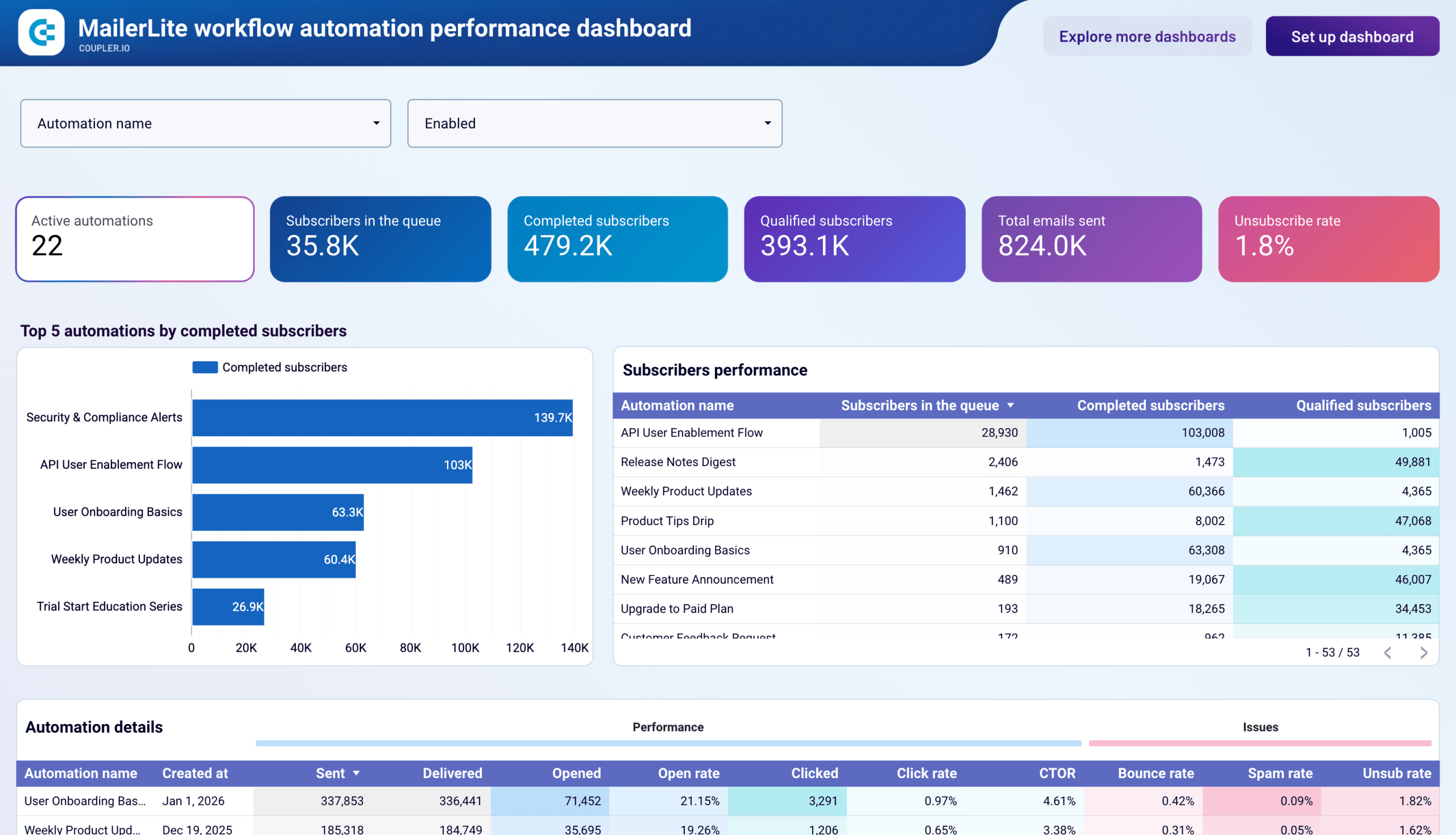1456x835 pixels.
Task: Select the Active automations KPI card
Action: click(x=134, y=238)
